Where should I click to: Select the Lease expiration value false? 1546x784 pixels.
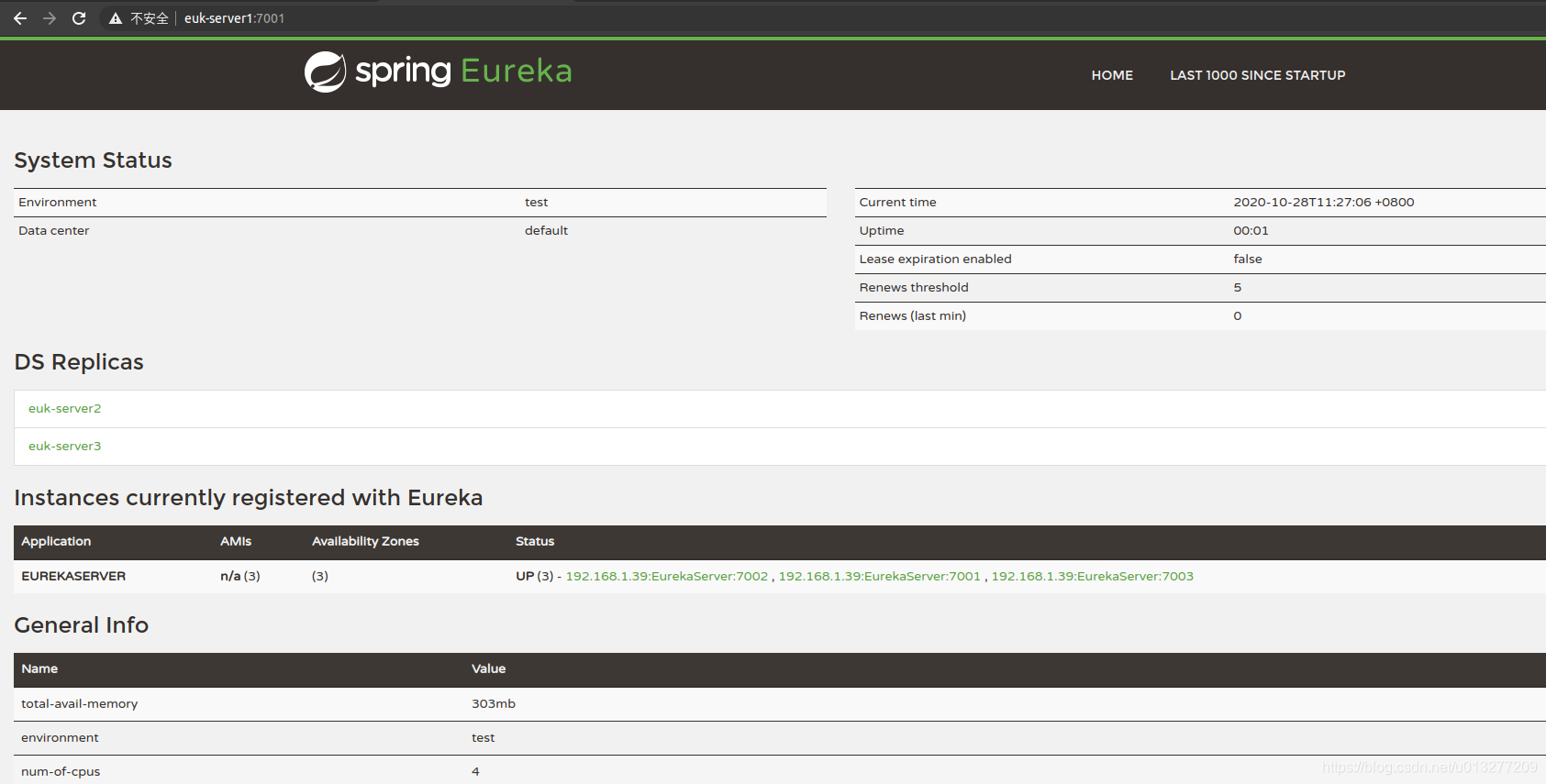click(x=1247, y=259)
